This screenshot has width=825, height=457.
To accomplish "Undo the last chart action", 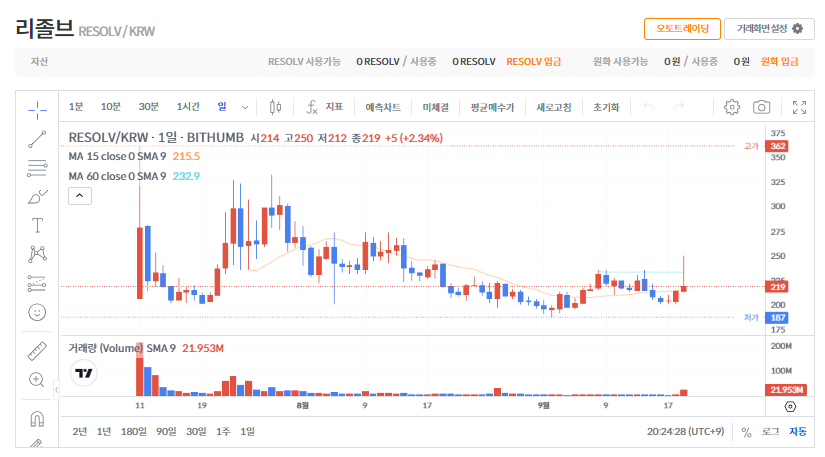I will (x=649, y=107).
